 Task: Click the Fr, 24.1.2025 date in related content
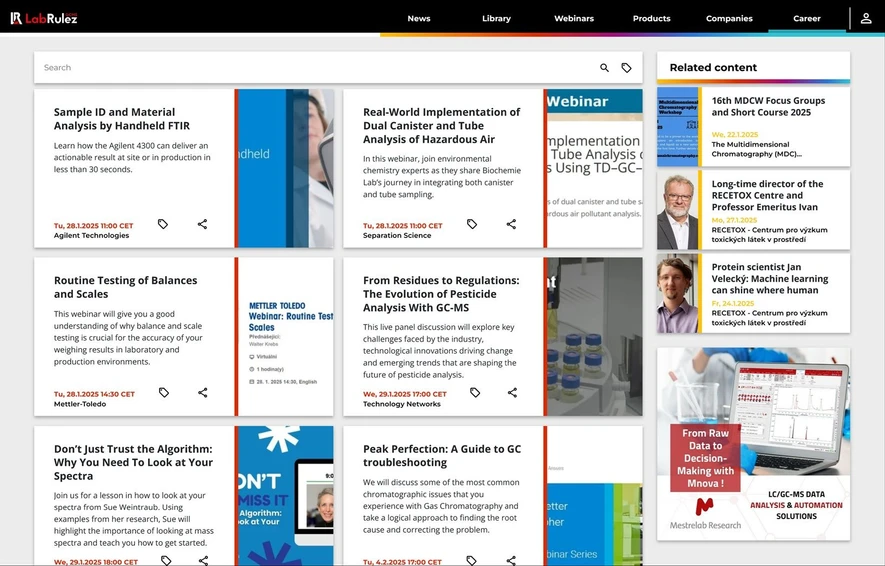733,303
